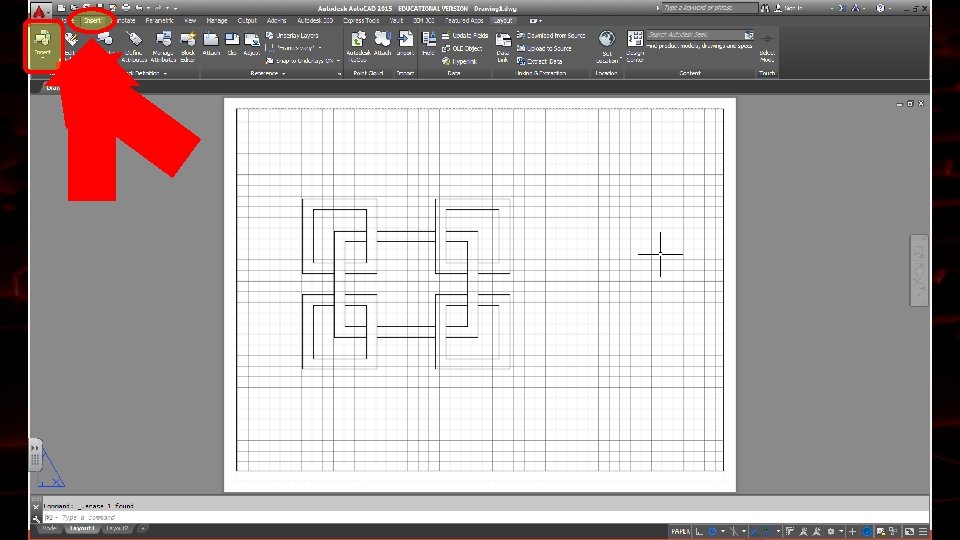This screenshot has height=540, width=960.
Task: Insert an OLE Object
Action: pyautogui.click(x=462, y=48)
